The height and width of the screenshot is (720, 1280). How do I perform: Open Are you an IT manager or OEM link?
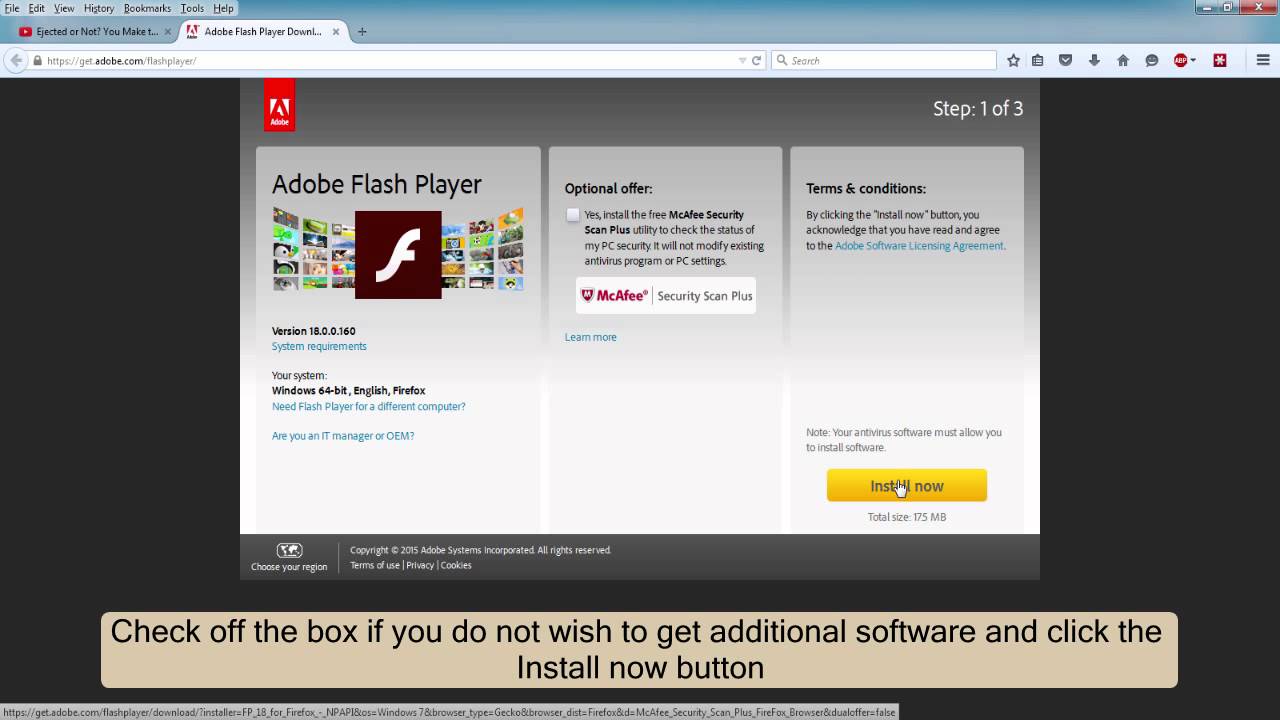(343, 435)
